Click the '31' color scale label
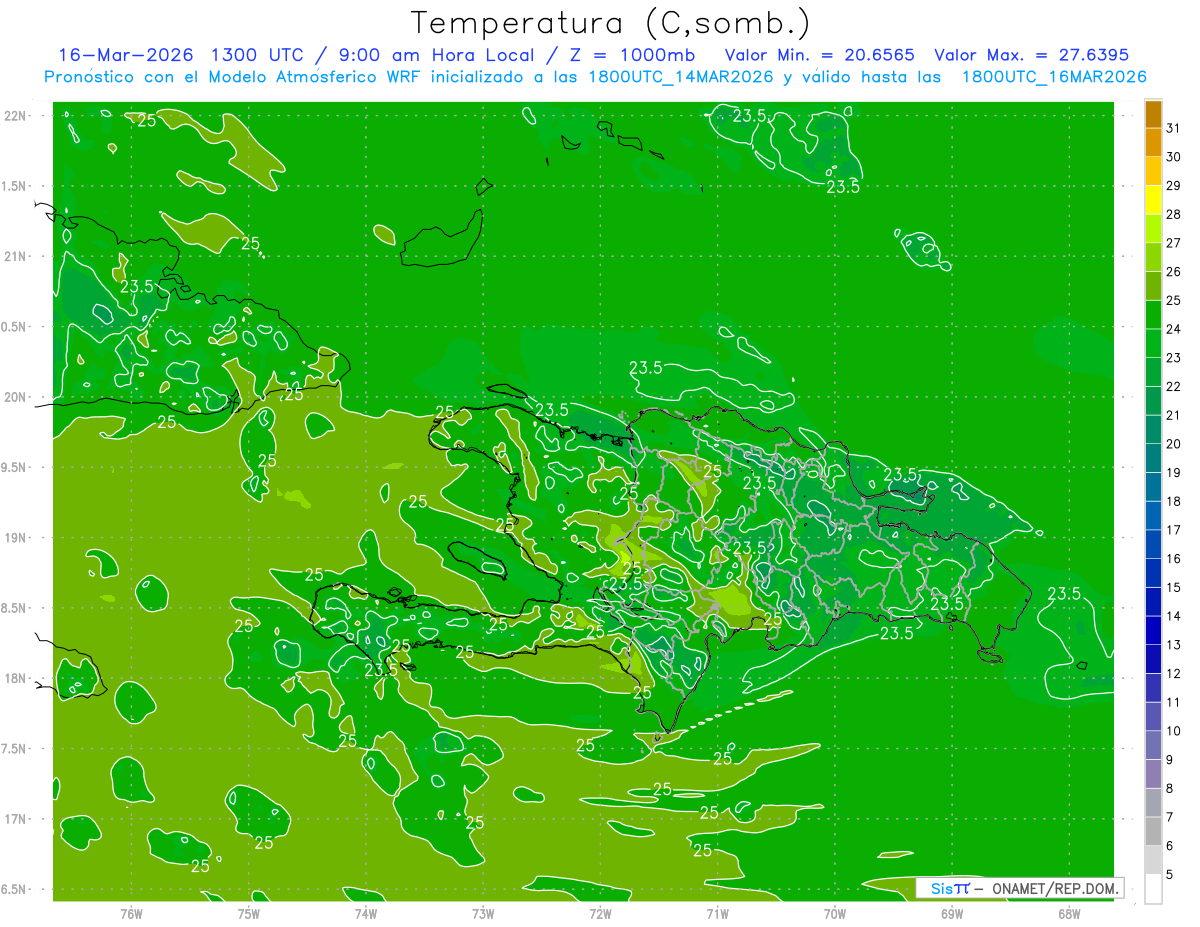The width and height of the screenshot is (1200, 927). (x=1174, y=128)
